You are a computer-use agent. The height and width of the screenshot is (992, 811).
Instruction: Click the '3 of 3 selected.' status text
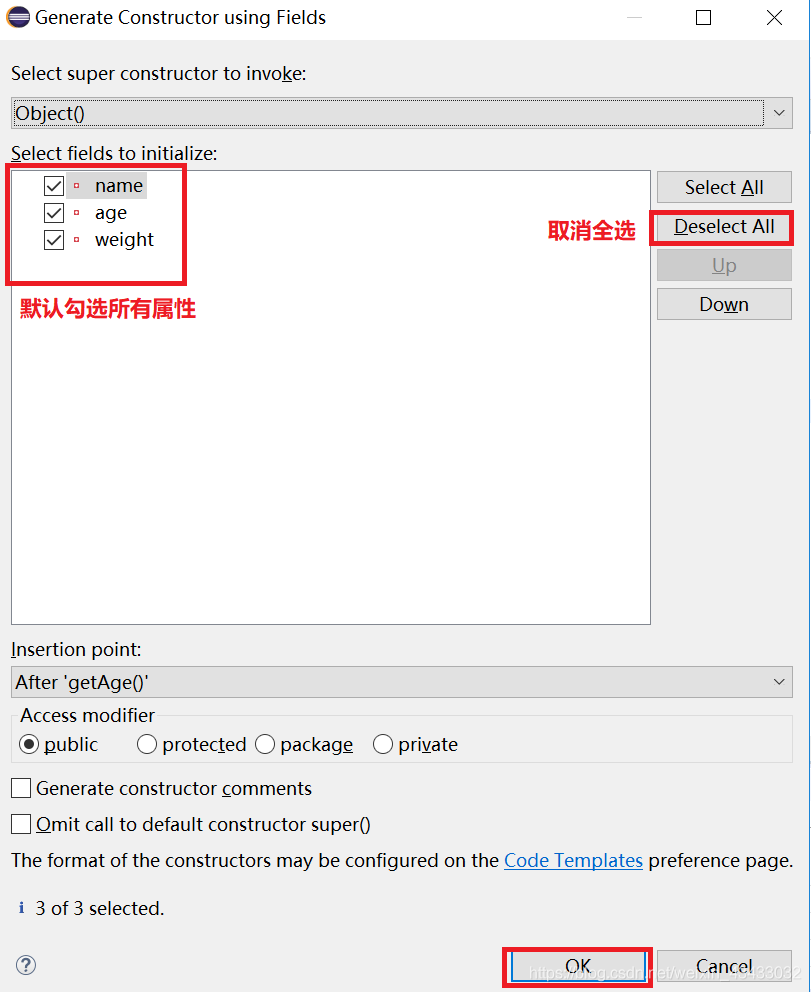(100, 908)
